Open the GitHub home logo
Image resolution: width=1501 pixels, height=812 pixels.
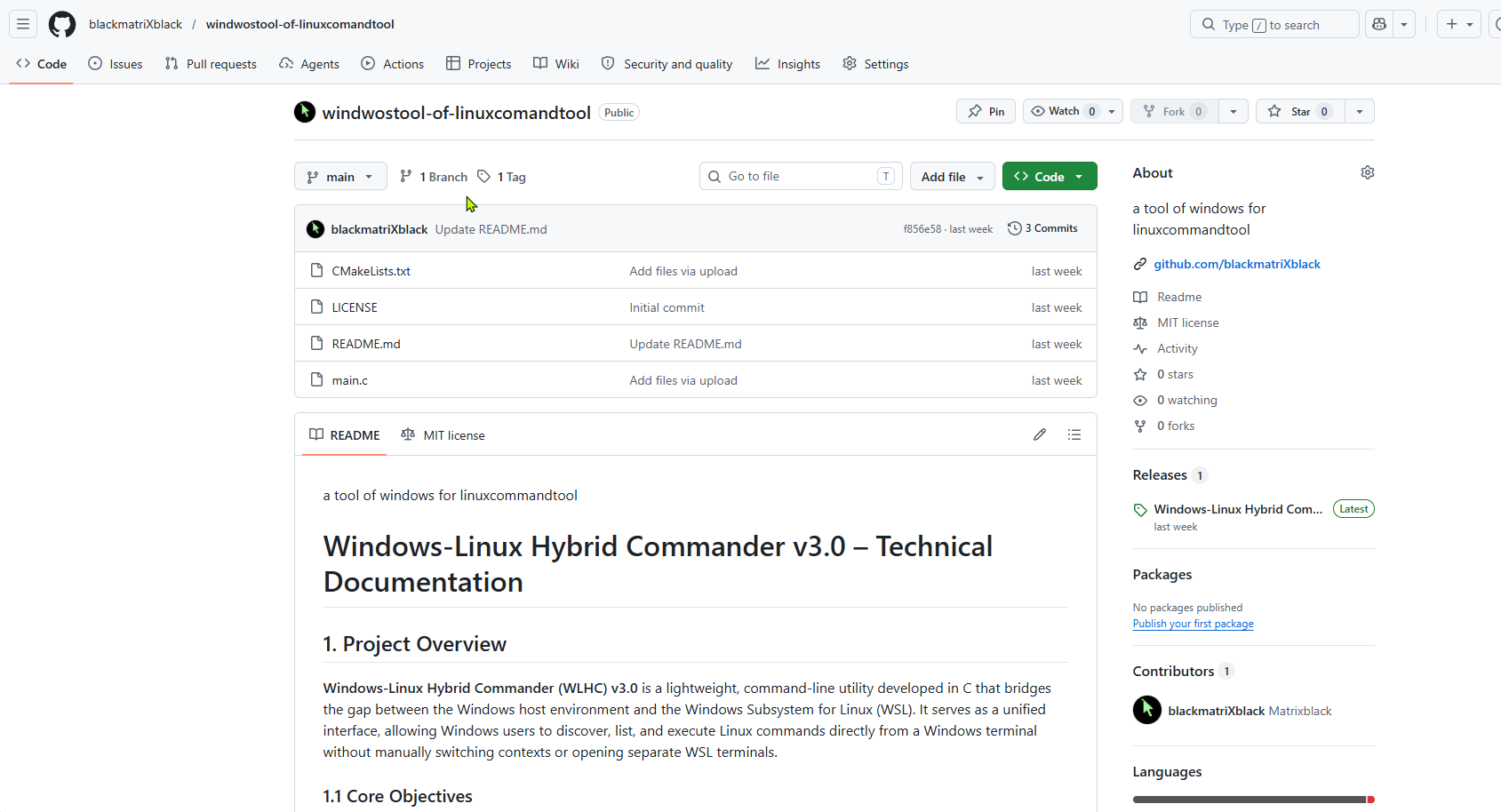click(x=62, y=24)
